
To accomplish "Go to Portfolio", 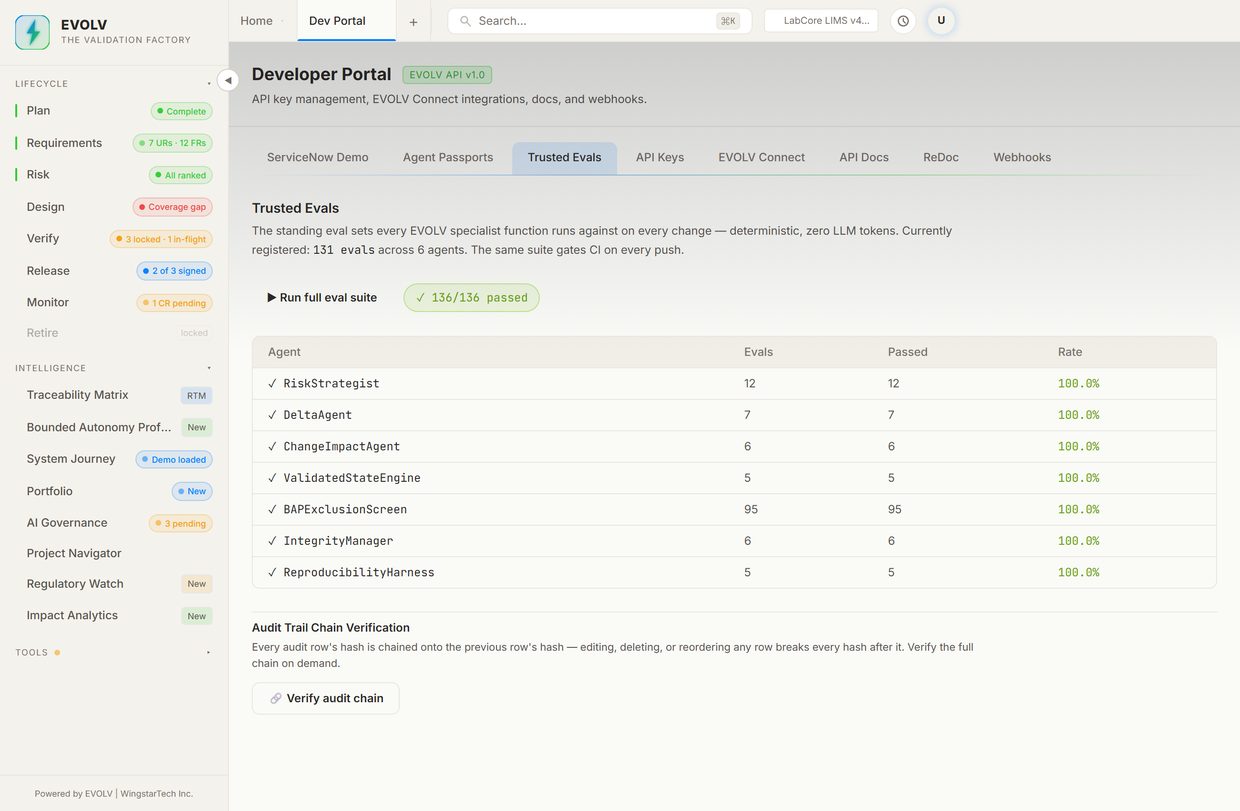I will click(114, 491).
